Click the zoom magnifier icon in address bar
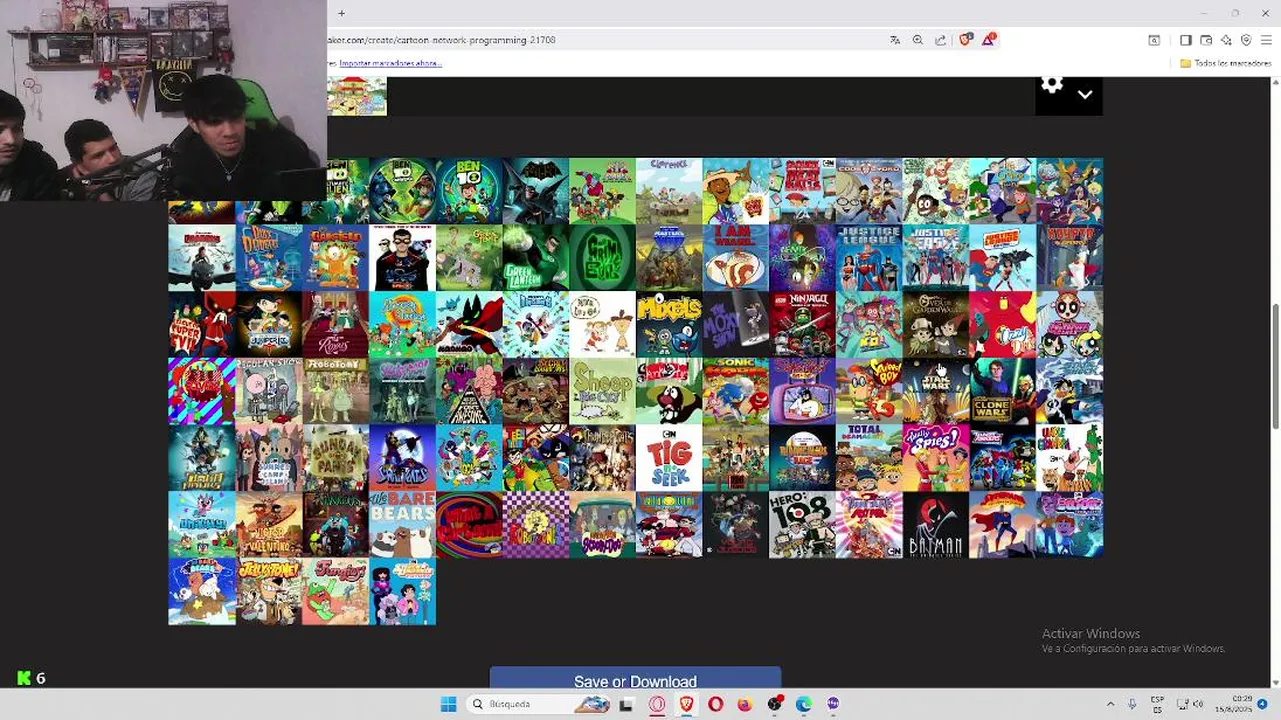This screenshot has width=1281, height=720. click(918, 40)
